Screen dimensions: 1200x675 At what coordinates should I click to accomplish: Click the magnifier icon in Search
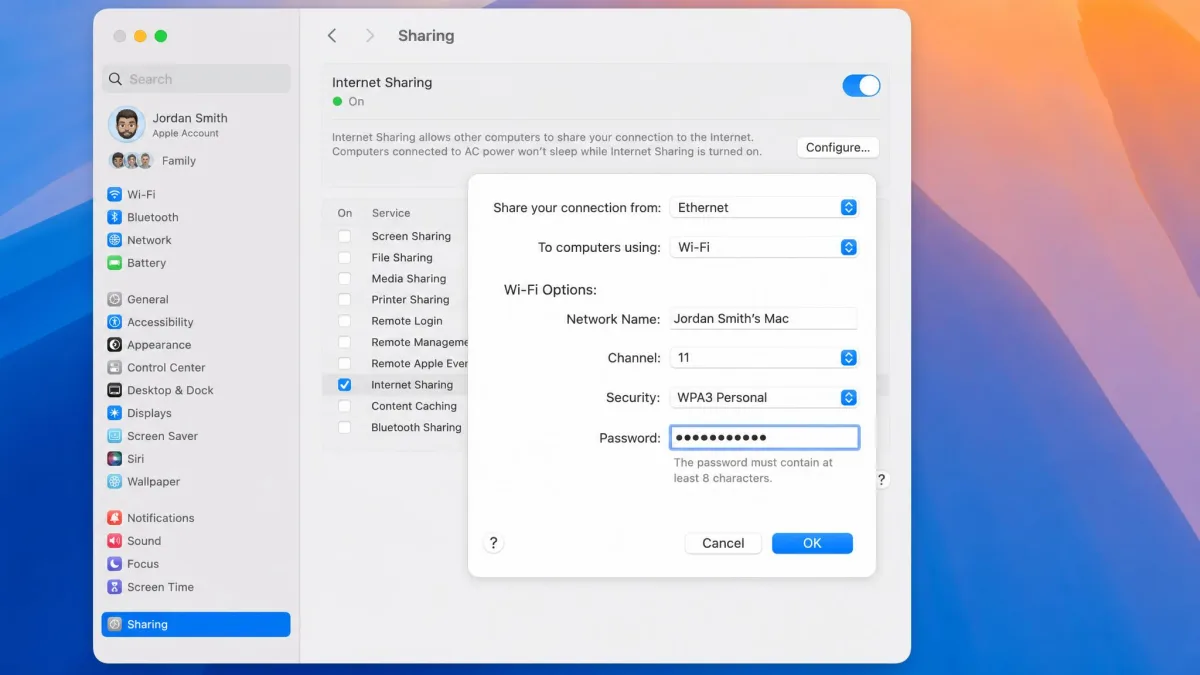pyautogui.click(x=117, y=79)
